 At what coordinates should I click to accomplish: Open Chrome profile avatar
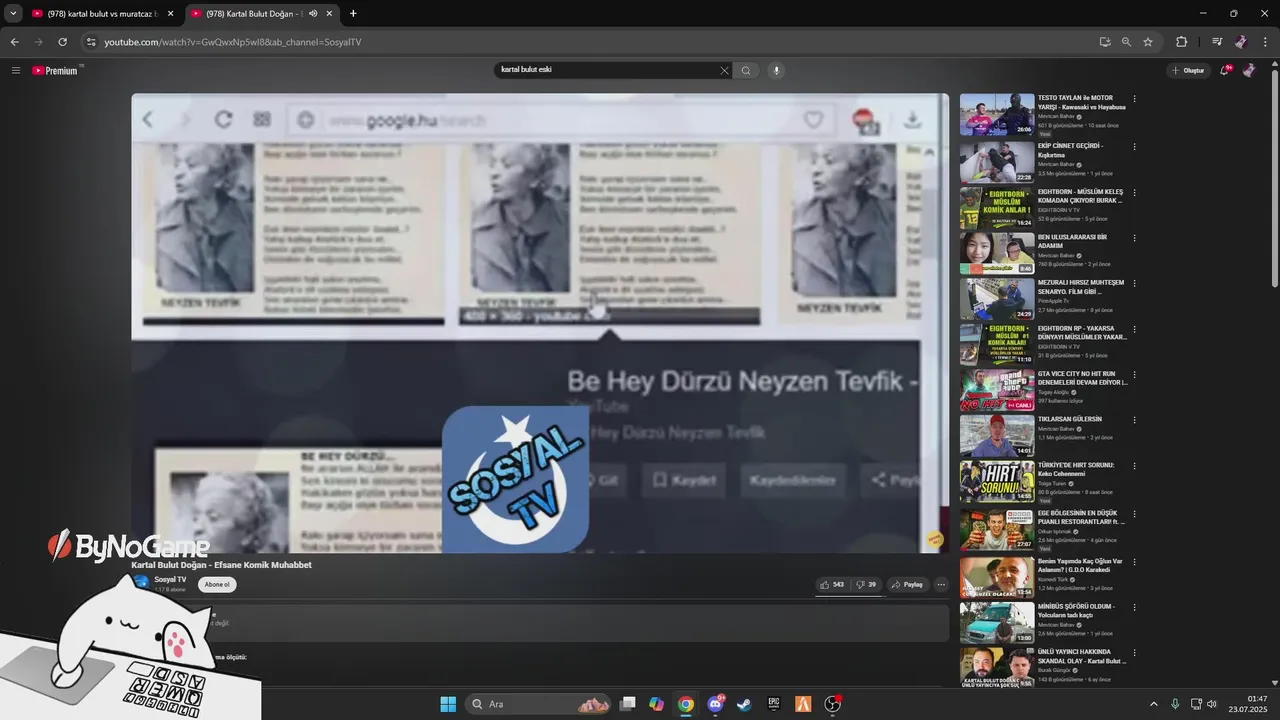[1241, 42]
